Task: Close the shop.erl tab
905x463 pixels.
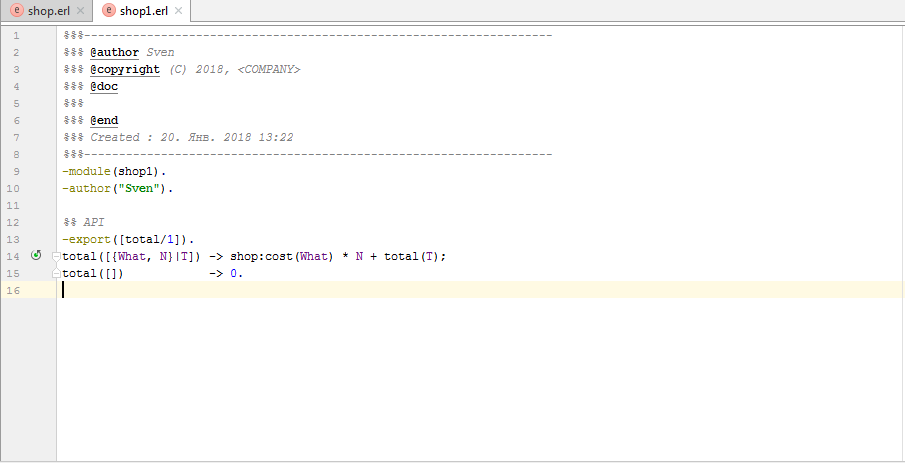Action: [x=80, y=11]
